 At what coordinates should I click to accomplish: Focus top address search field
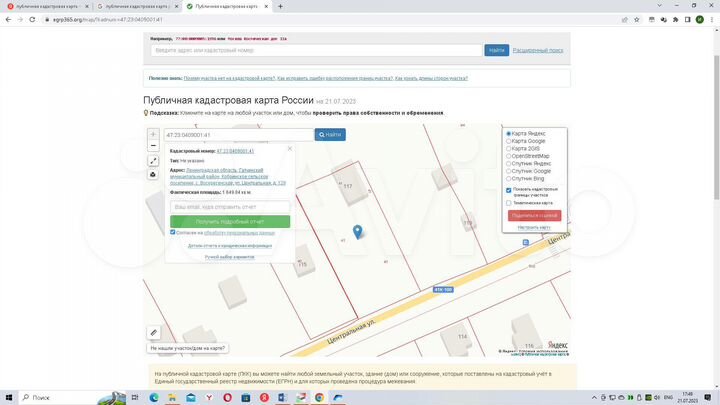coord(317,50)
